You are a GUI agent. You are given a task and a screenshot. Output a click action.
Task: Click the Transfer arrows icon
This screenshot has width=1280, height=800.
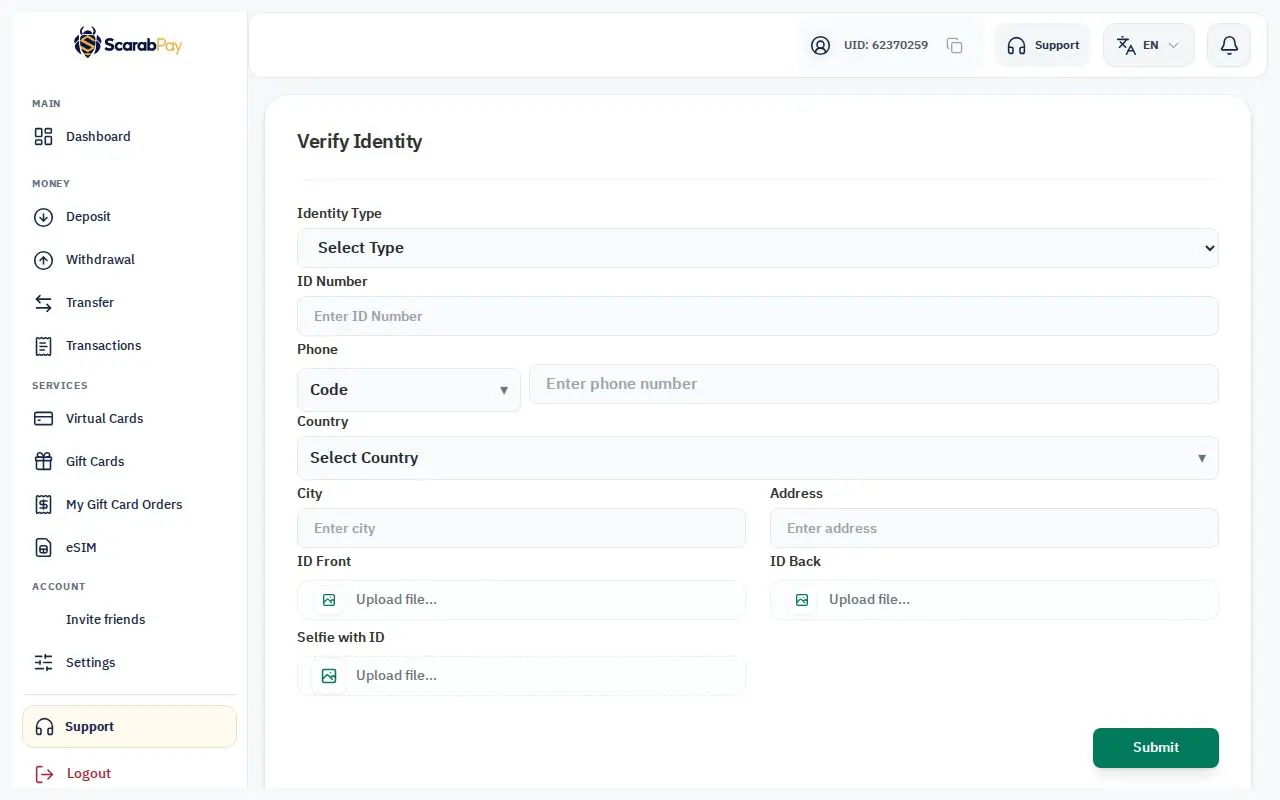coord(43,303)
